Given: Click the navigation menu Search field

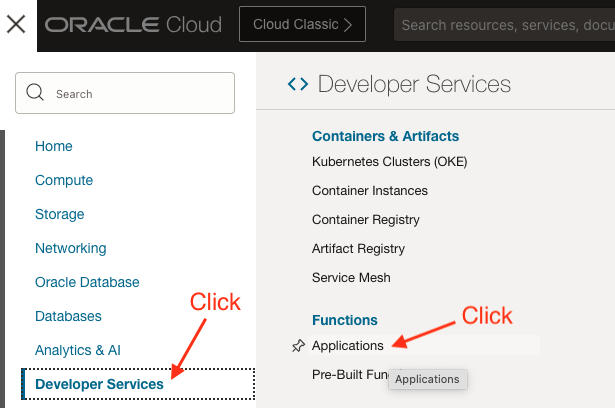Looking at the screenshot, I should tap(125, 93).
